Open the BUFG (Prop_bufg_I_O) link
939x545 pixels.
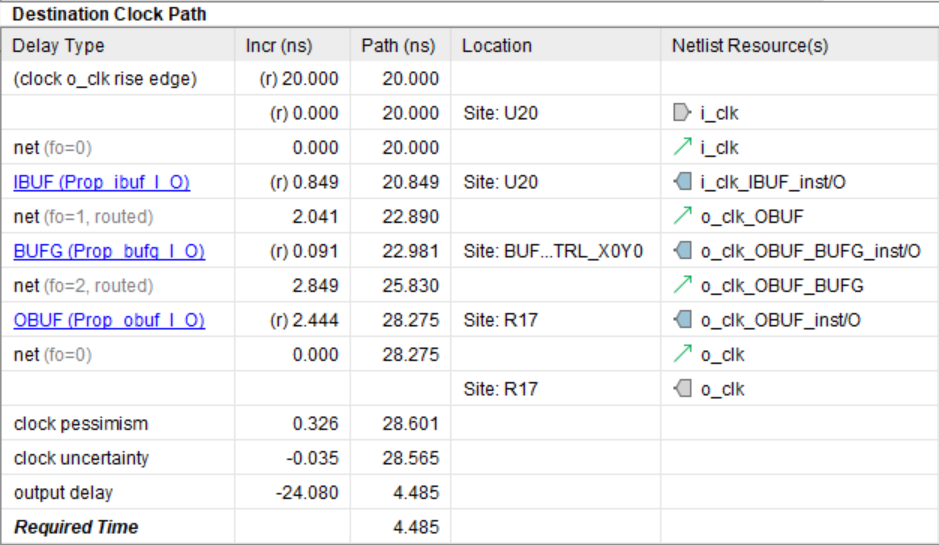pos(102,251)
